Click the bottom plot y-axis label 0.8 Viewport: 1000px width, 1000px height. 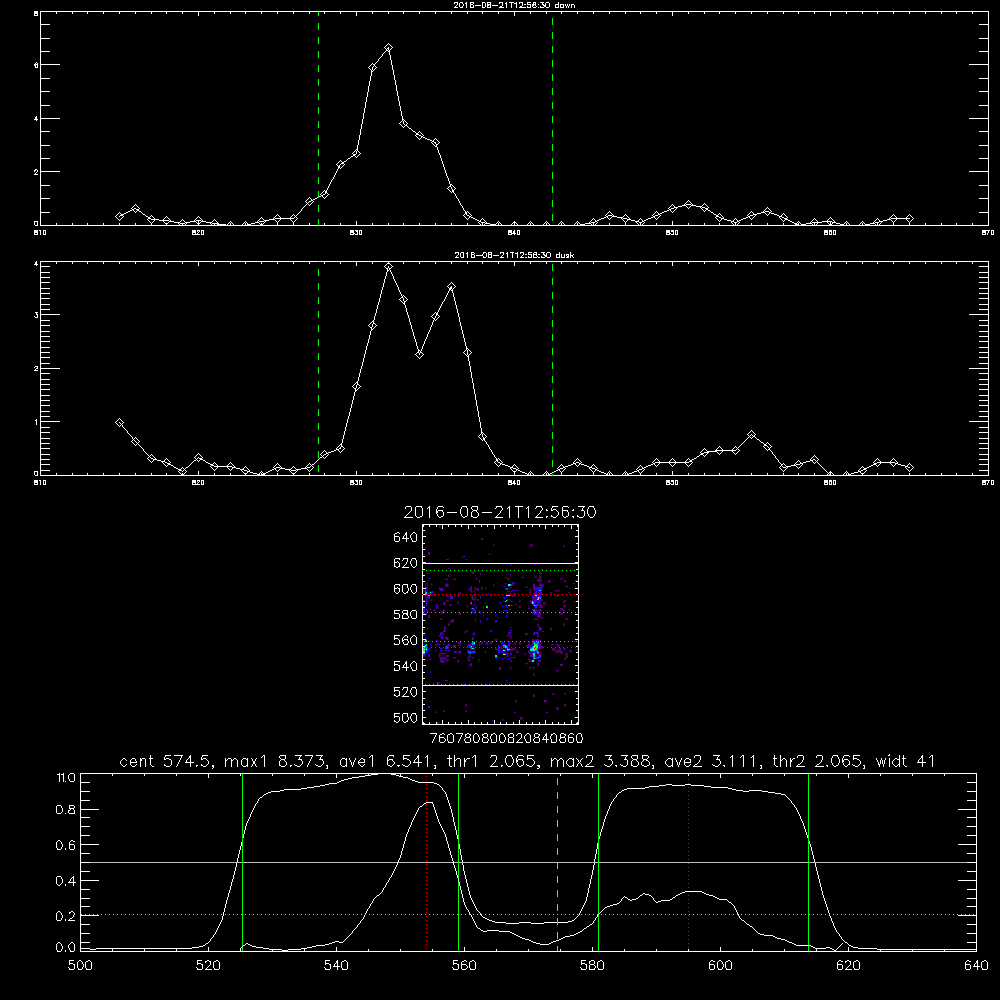pyautogui.click(x=65, y=809)
